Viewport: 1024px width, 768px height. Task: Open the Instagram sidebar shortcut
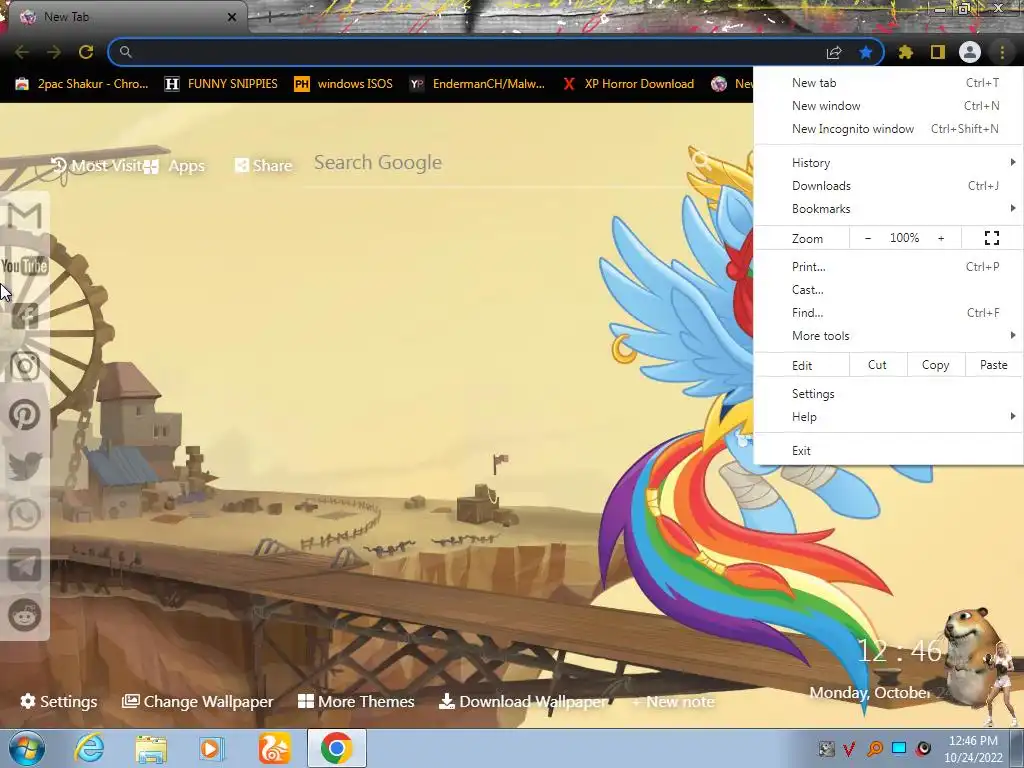(25, 366)
